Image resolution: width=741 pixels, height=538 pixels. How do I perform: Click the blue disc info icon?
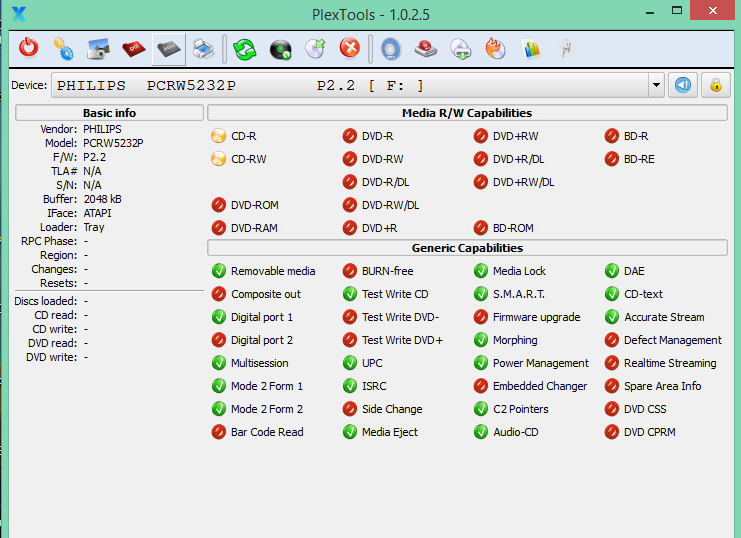pyautogui.click(x=391, y=49)
